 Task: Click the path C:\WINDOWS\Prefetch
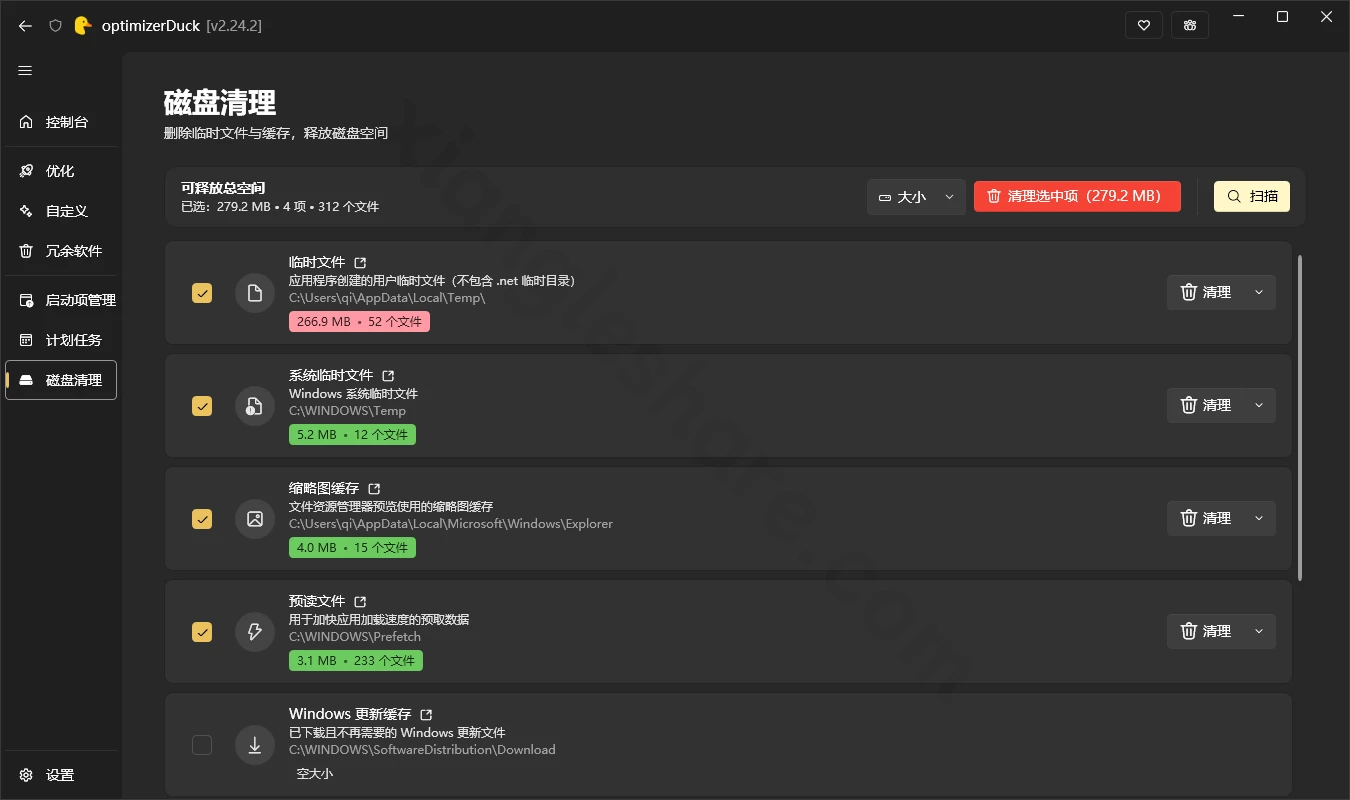pos(355,637)
